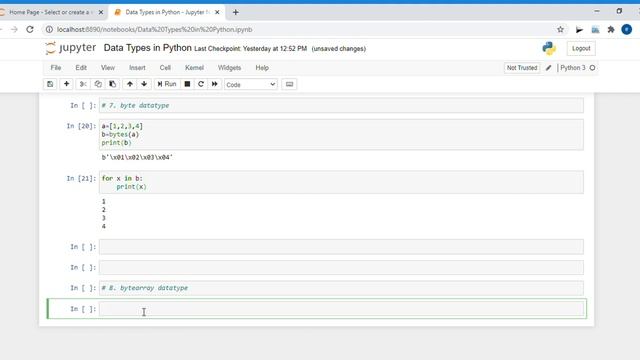The height and width of the screenshot is (360, 640).
Task: Open the browser profile avatar
Action: [x=627, y=29]
